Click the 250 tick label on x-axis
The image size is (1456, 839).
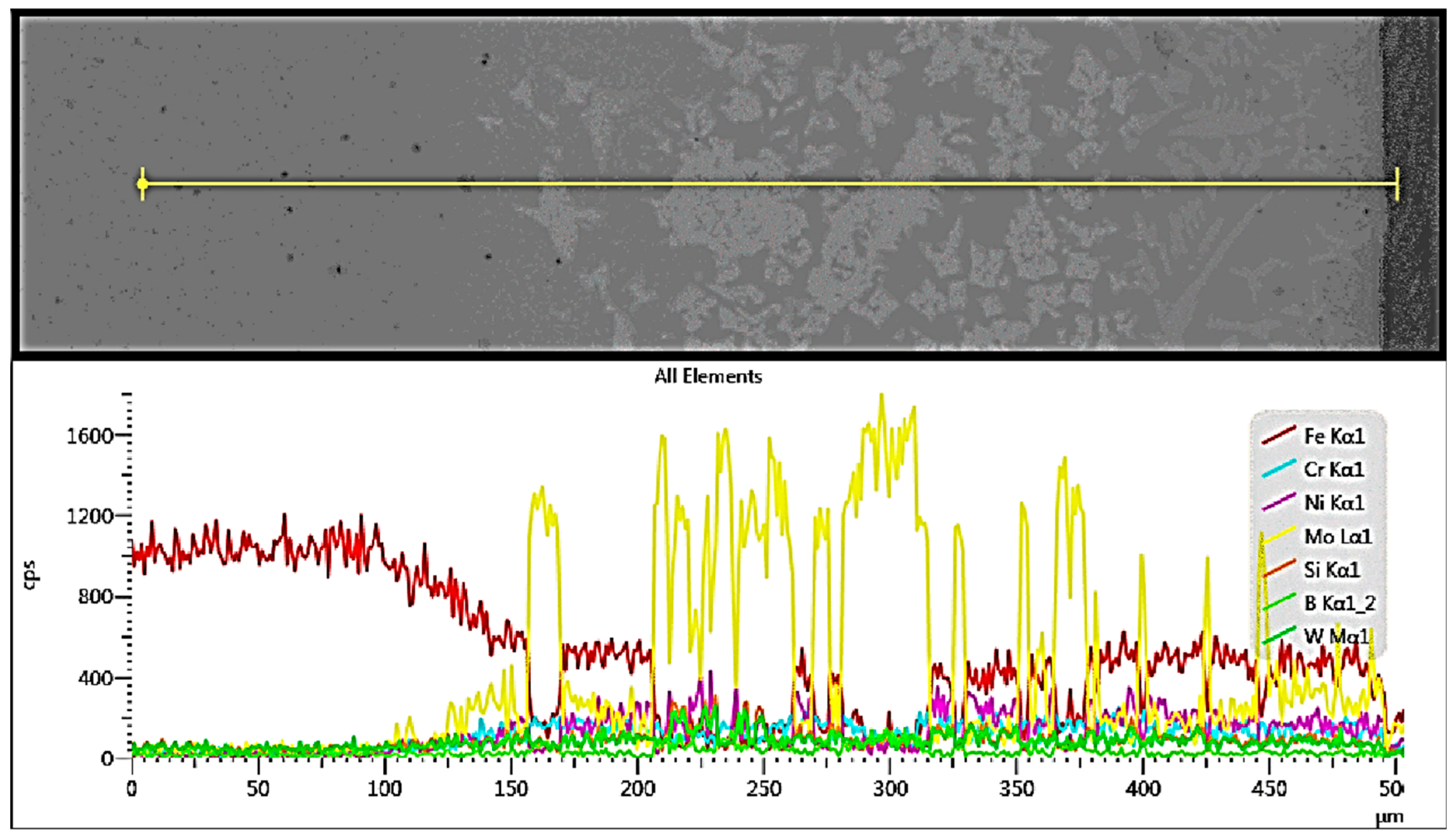click(763, 788)
